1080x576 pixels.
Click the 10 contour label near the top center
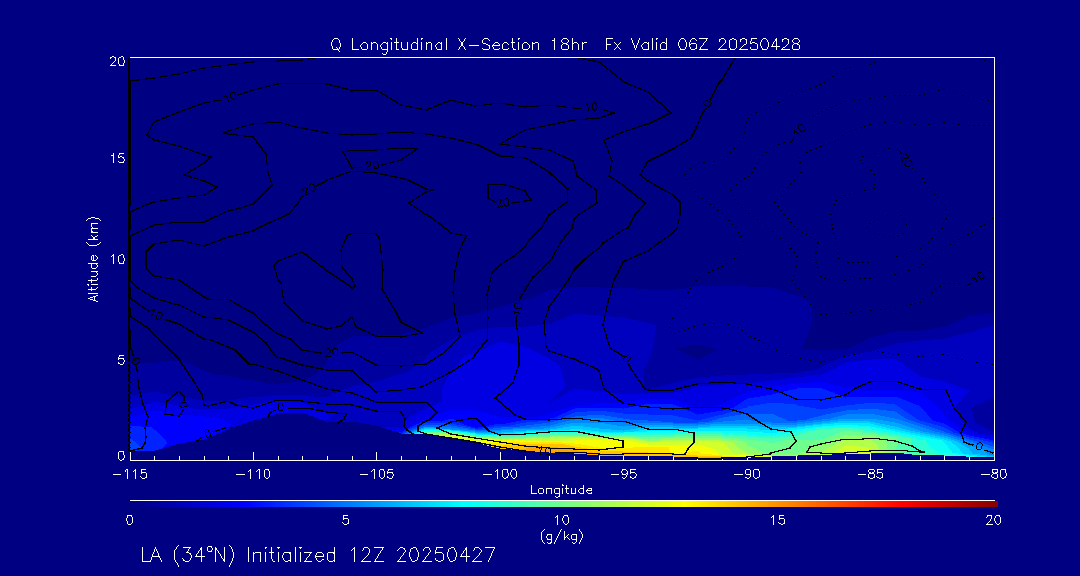pos(592,107)
